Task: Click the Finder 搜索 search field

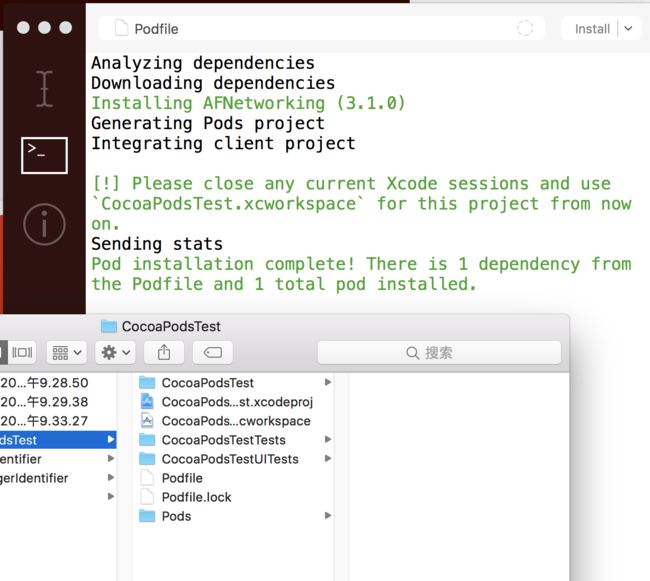Action: (x=439, y=353)
